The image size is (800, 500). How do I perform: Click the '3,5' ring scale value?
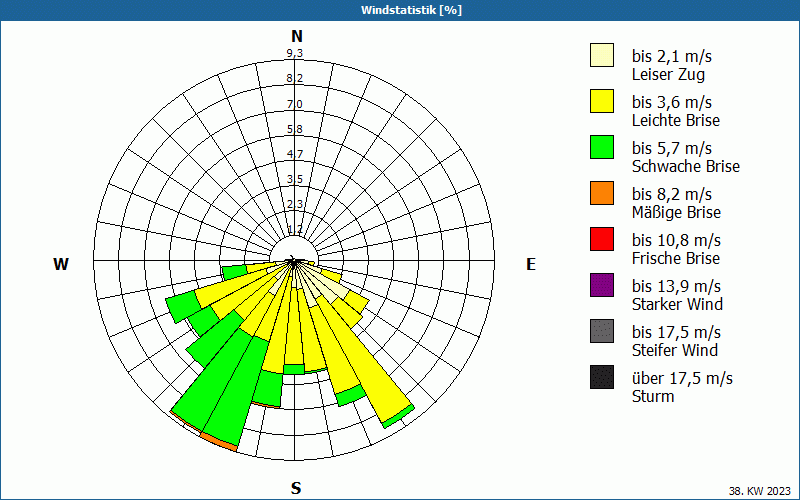(x=294, y=179)
